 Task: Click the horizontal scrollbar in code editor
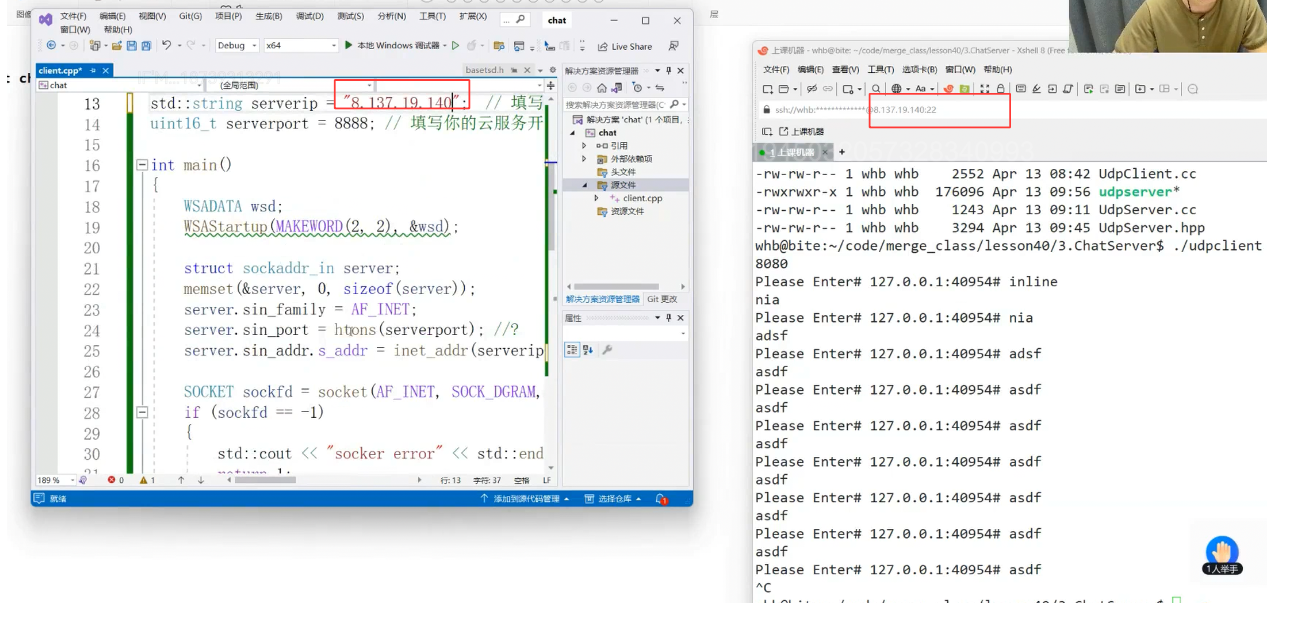(x=320, y=480)
